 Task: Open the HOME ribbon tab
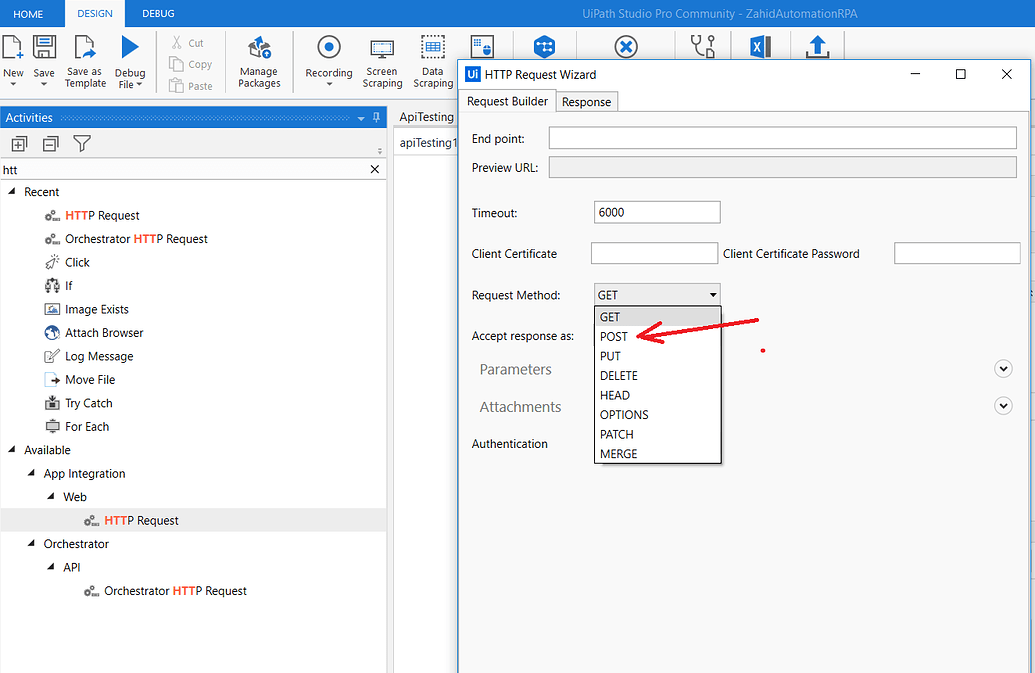(29, 14)
